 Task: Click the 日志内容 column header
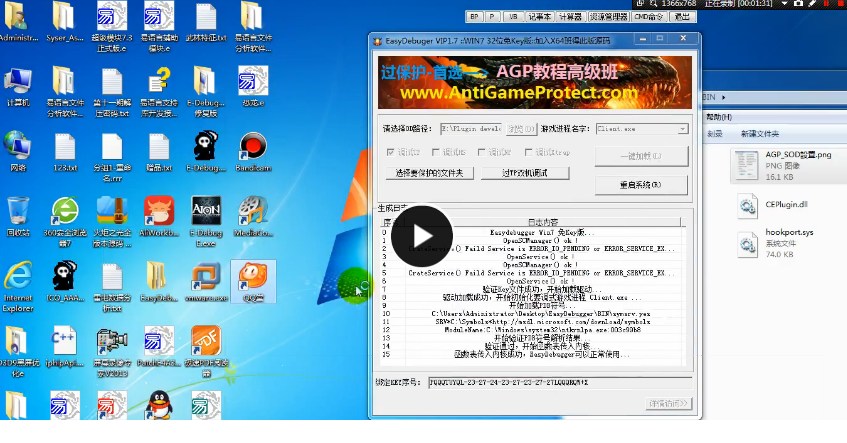pos(543,222)
